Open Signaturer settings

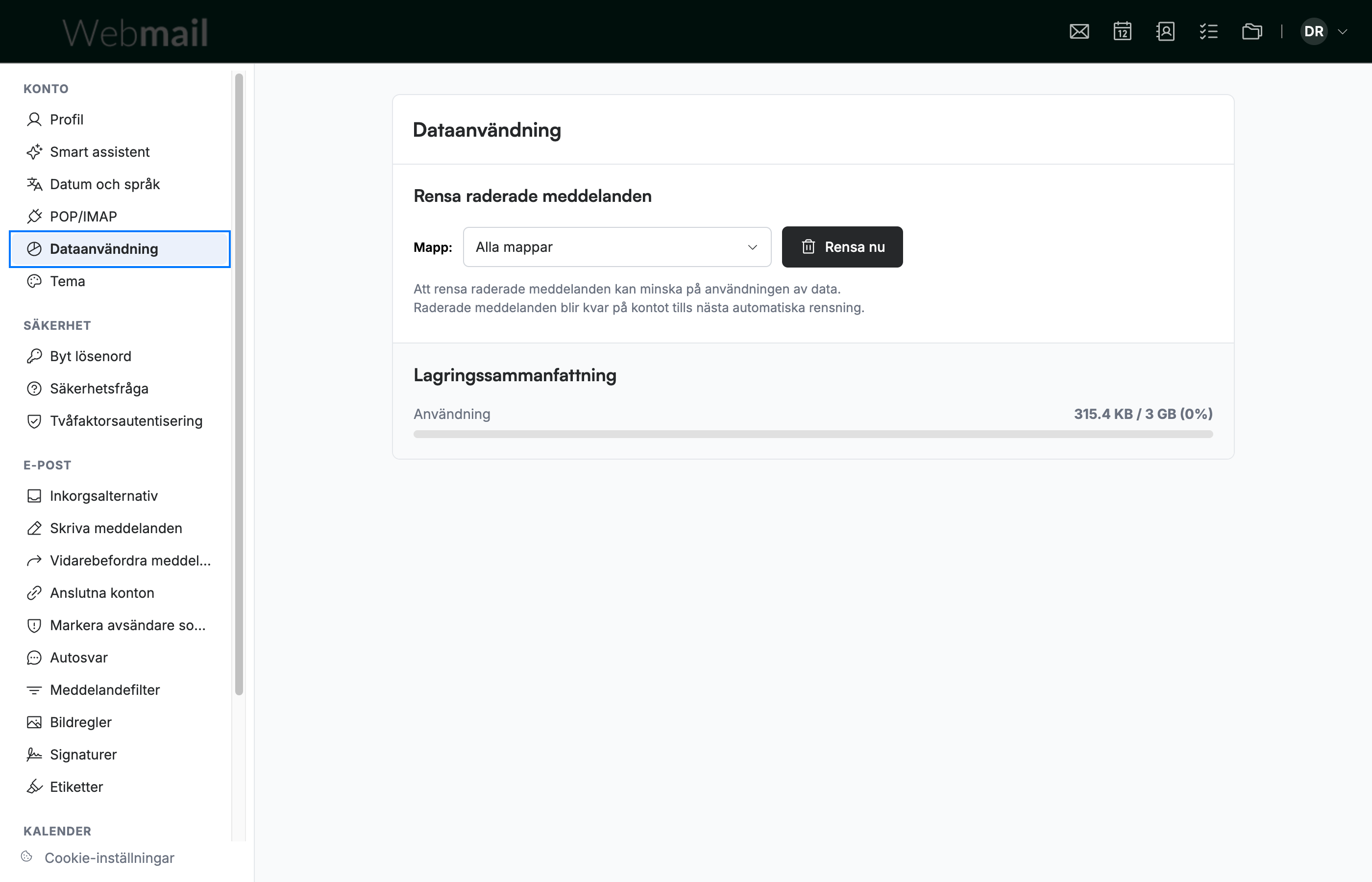(120, 754)
